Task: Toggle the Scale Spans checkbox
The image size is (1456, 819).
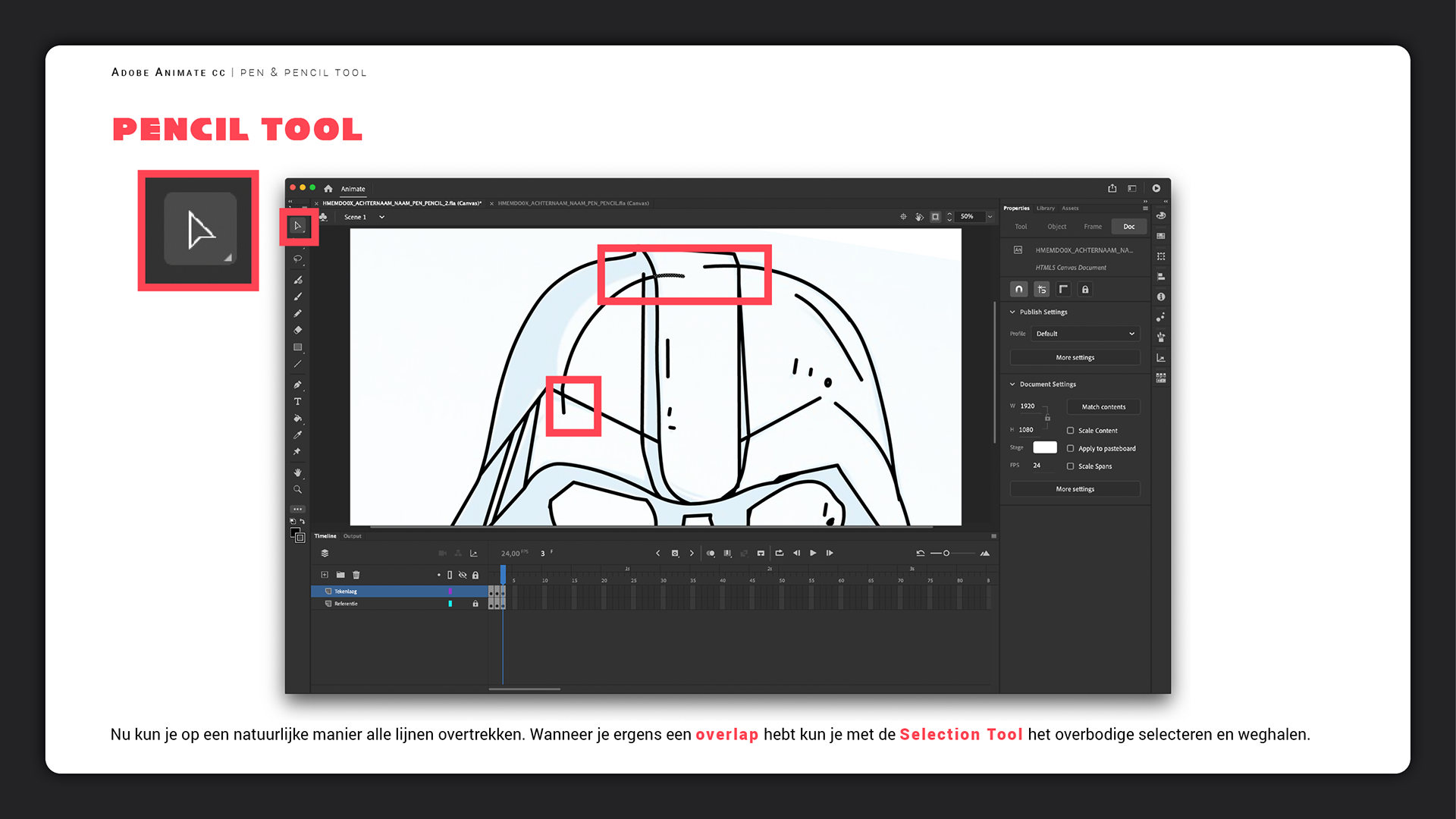Action: pos(1071,466)
